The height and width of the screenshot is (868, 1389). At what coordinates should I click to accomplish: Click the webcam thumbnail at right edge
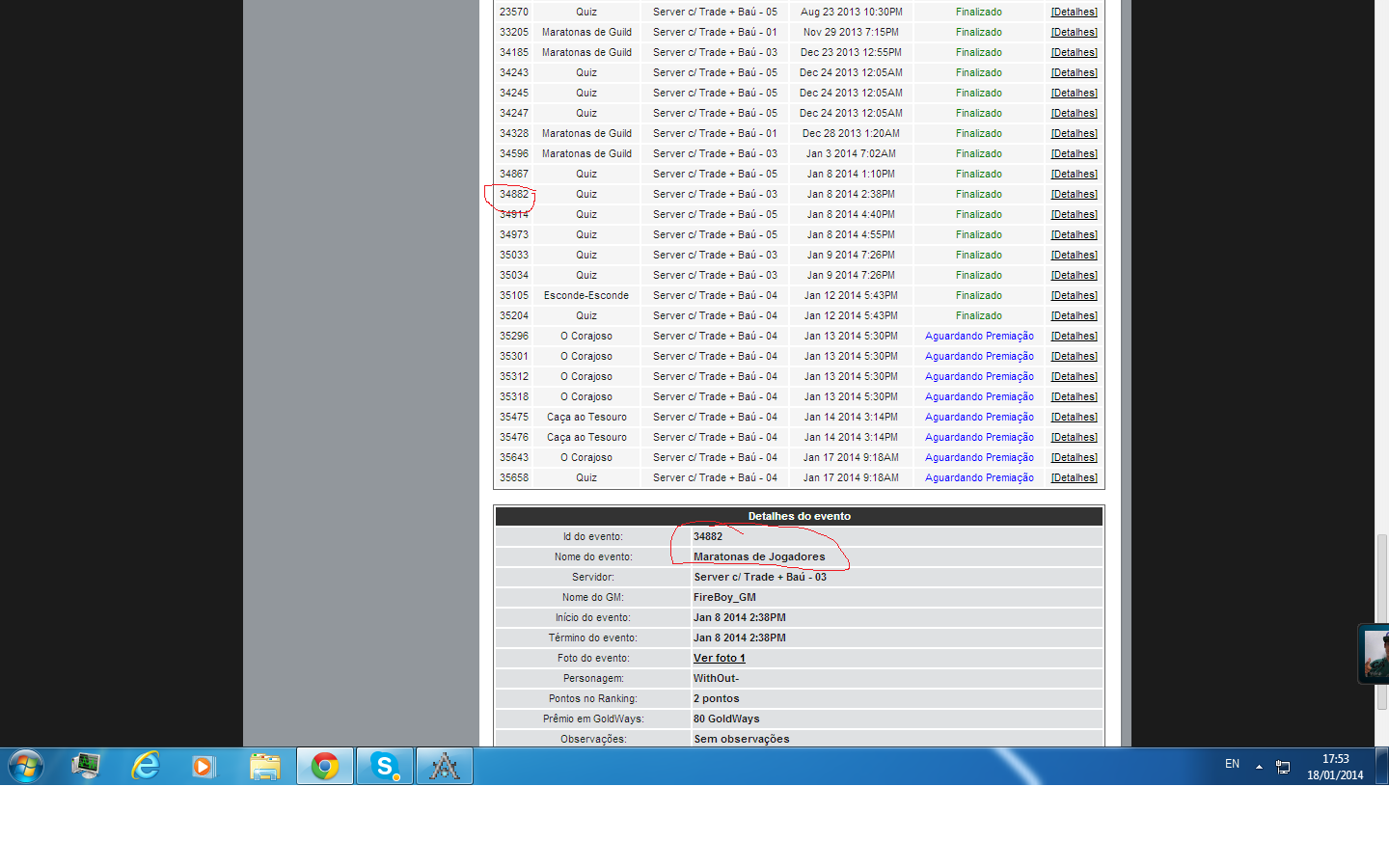pyautogui.click(x=1375, y=654)
